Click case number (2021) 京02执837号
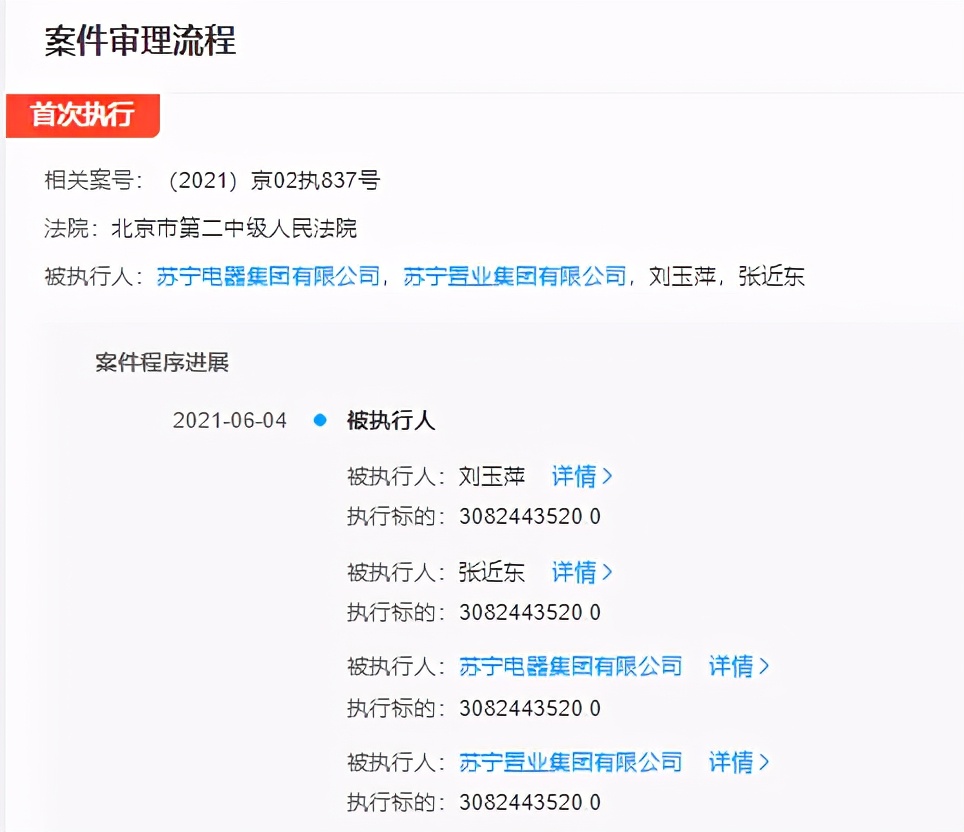The height and width of the screenshot is (832, 964). [274, 180]
